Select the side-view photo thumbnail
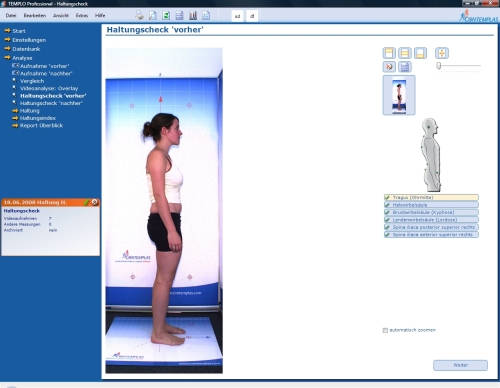The image size is (500, 388). pos(399,95)
